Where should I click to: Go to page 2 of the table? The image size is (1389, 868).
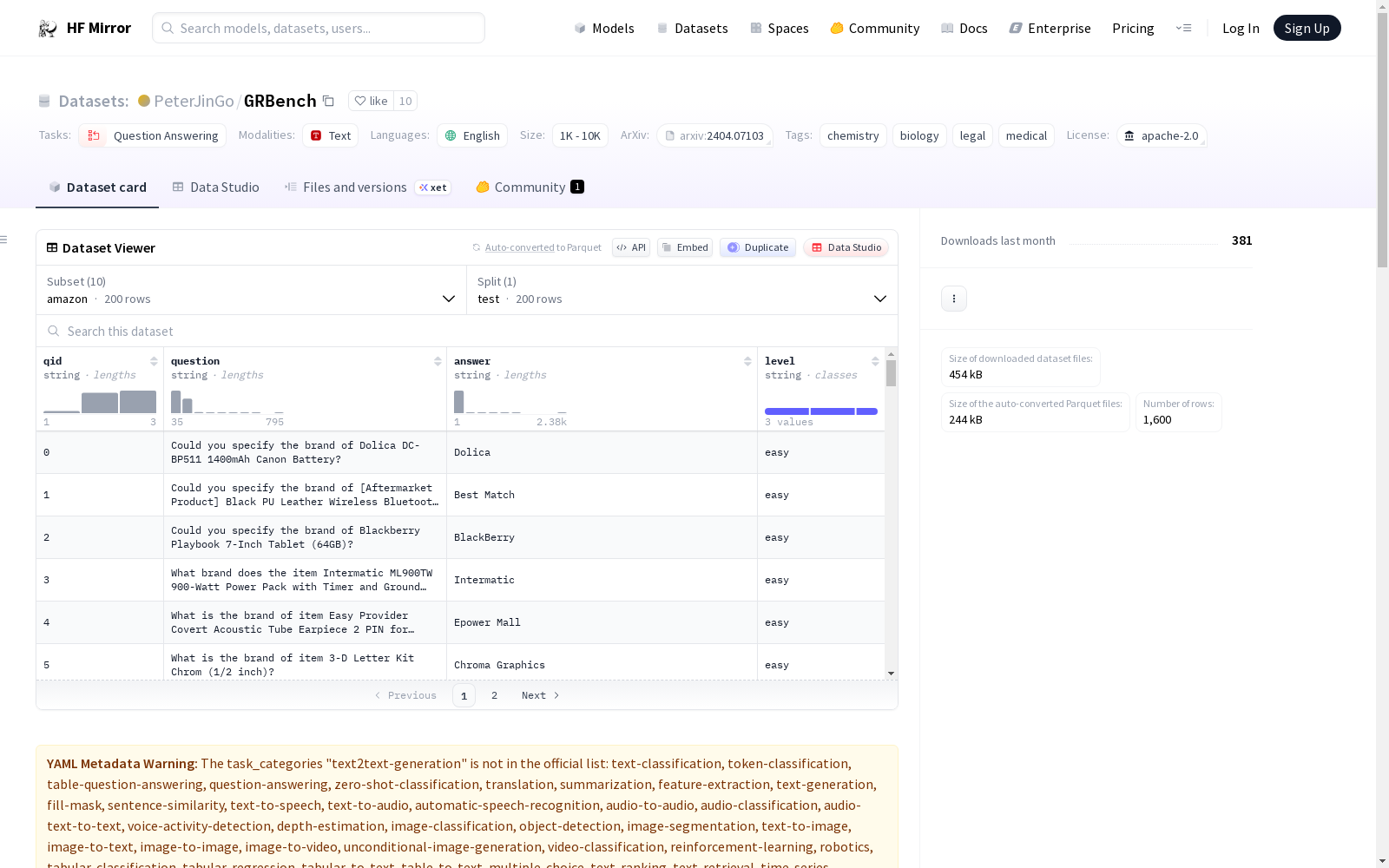pos(495,695)
